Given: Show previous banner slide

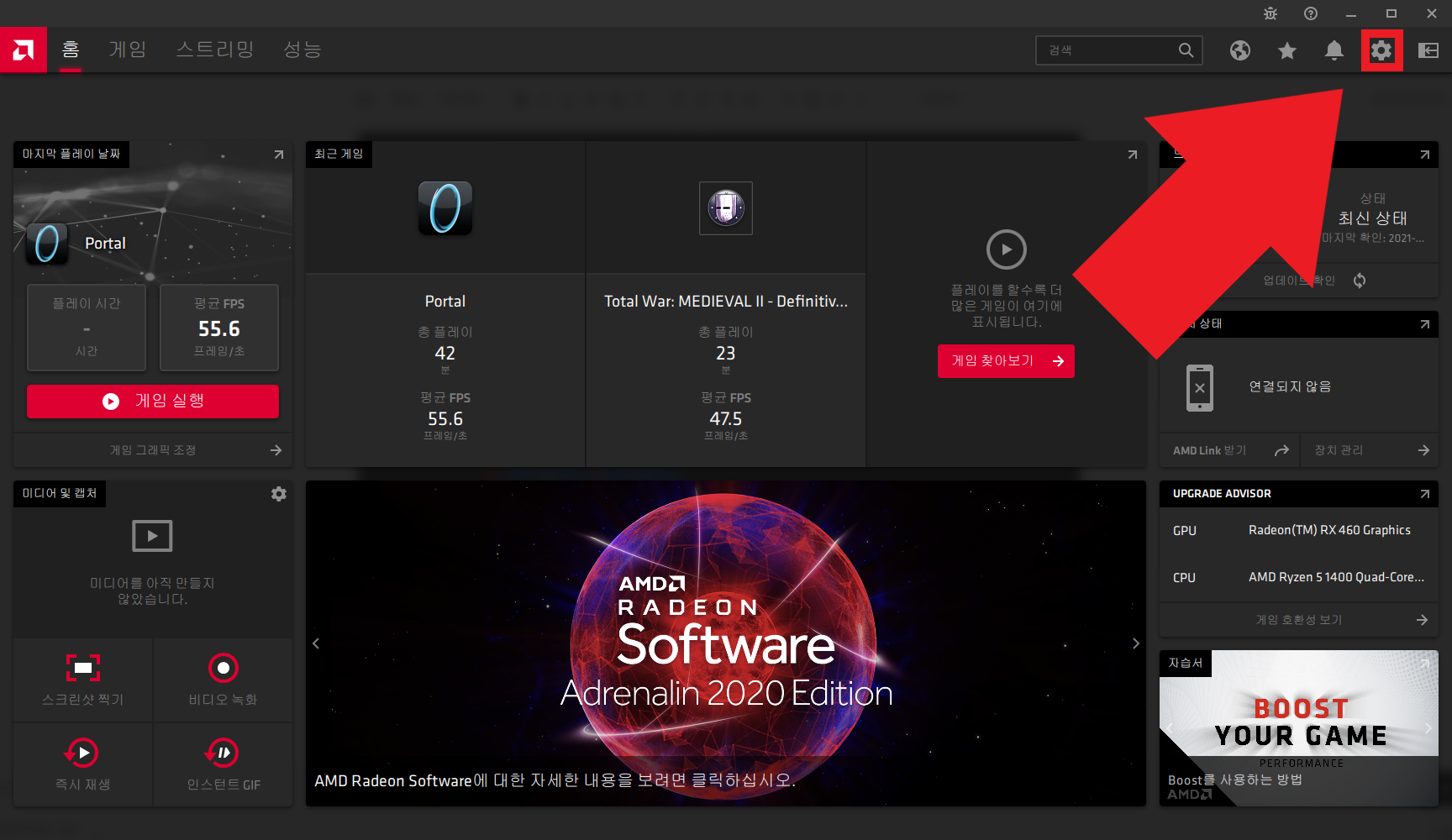Looking at the screenshot, I should (316, 643).
